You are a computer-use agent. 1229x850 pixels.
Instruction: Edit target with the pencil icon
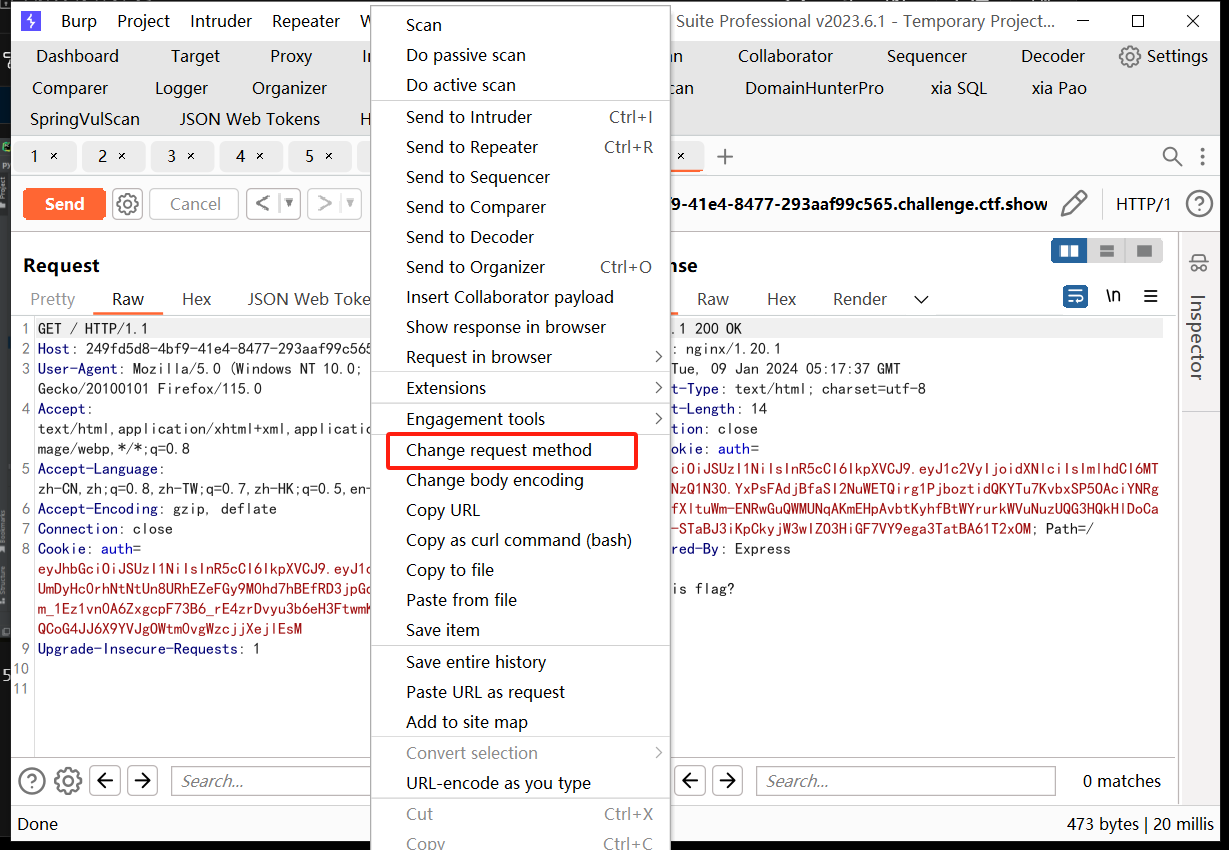1074,204
